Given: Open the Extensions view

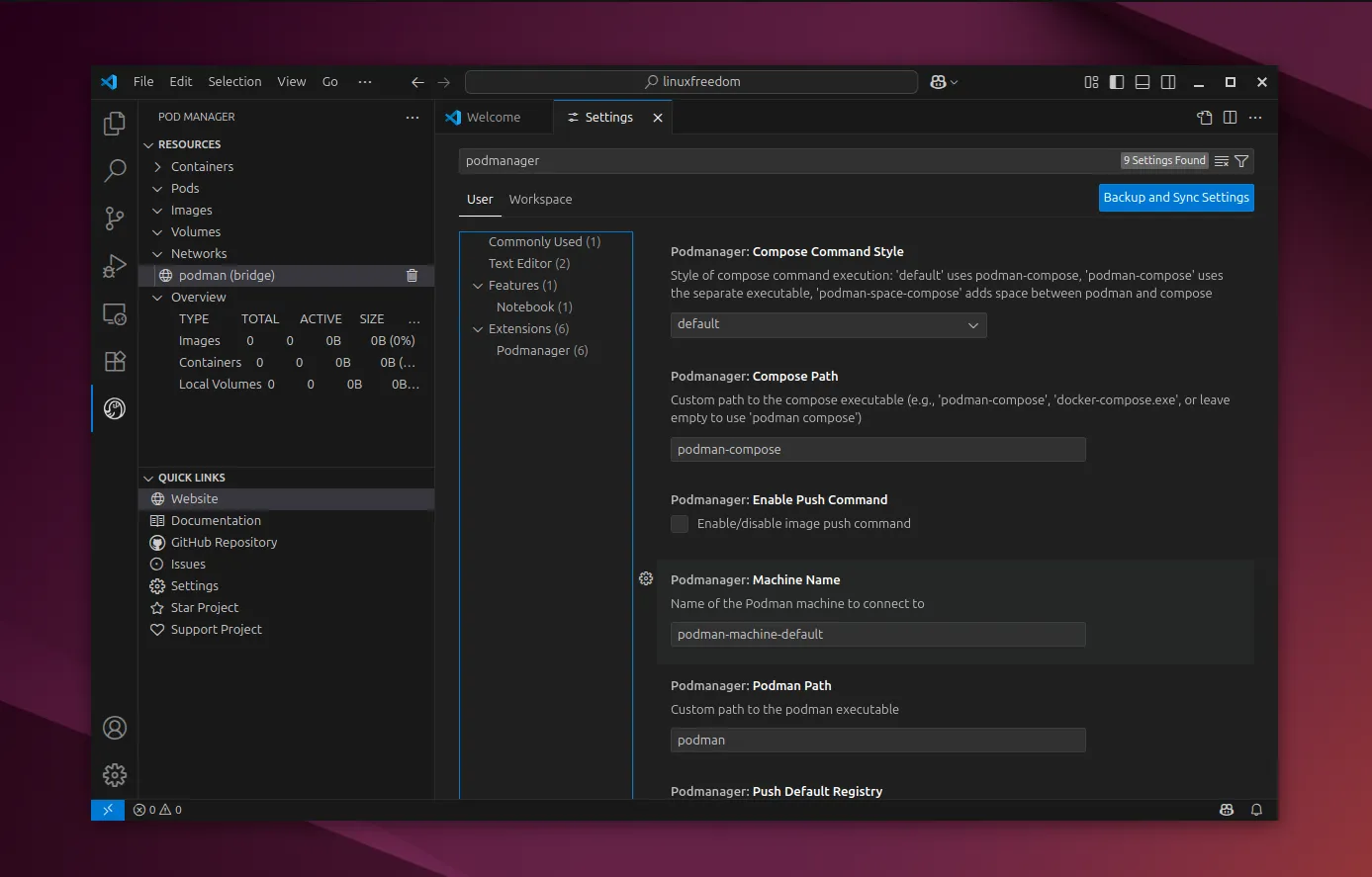Looking at the screenshot, I should [114, 361].
